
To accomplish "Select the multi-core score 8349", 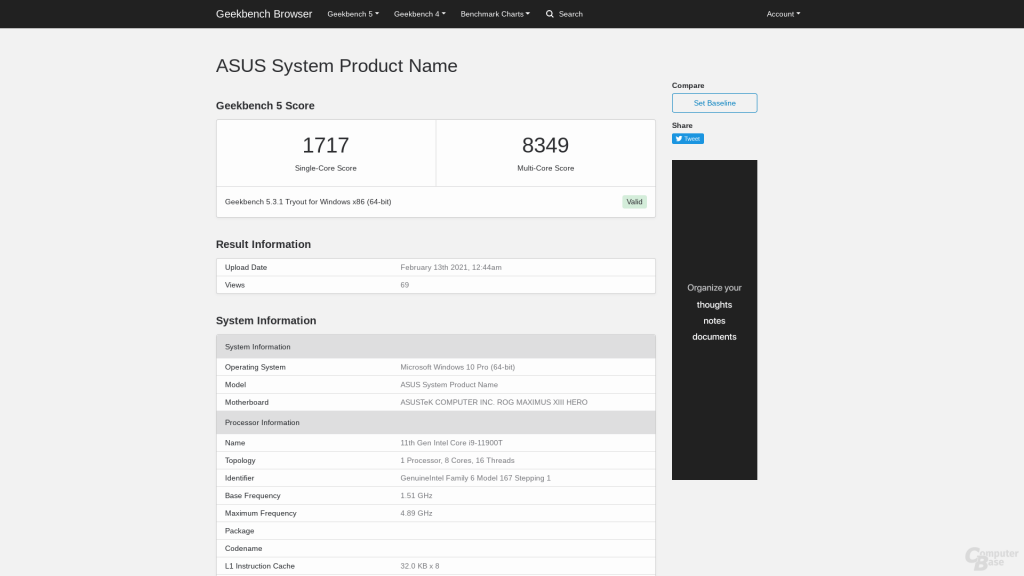I will click(545, 145).
